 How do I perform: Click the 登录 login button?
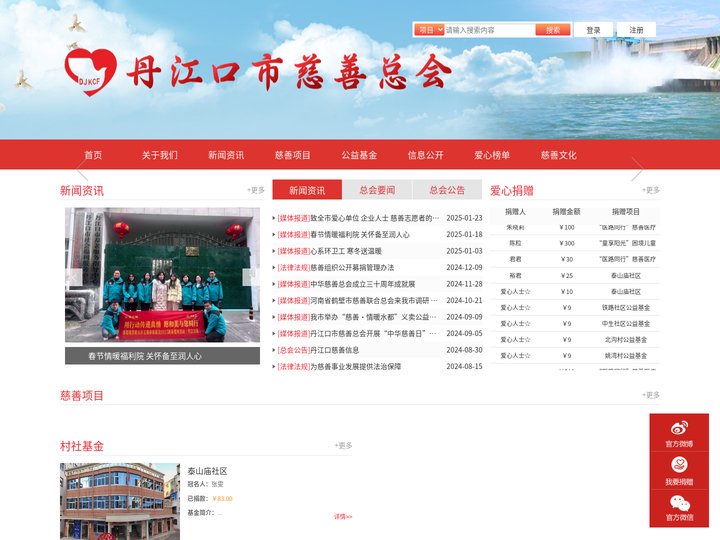(x=593, y=30)
